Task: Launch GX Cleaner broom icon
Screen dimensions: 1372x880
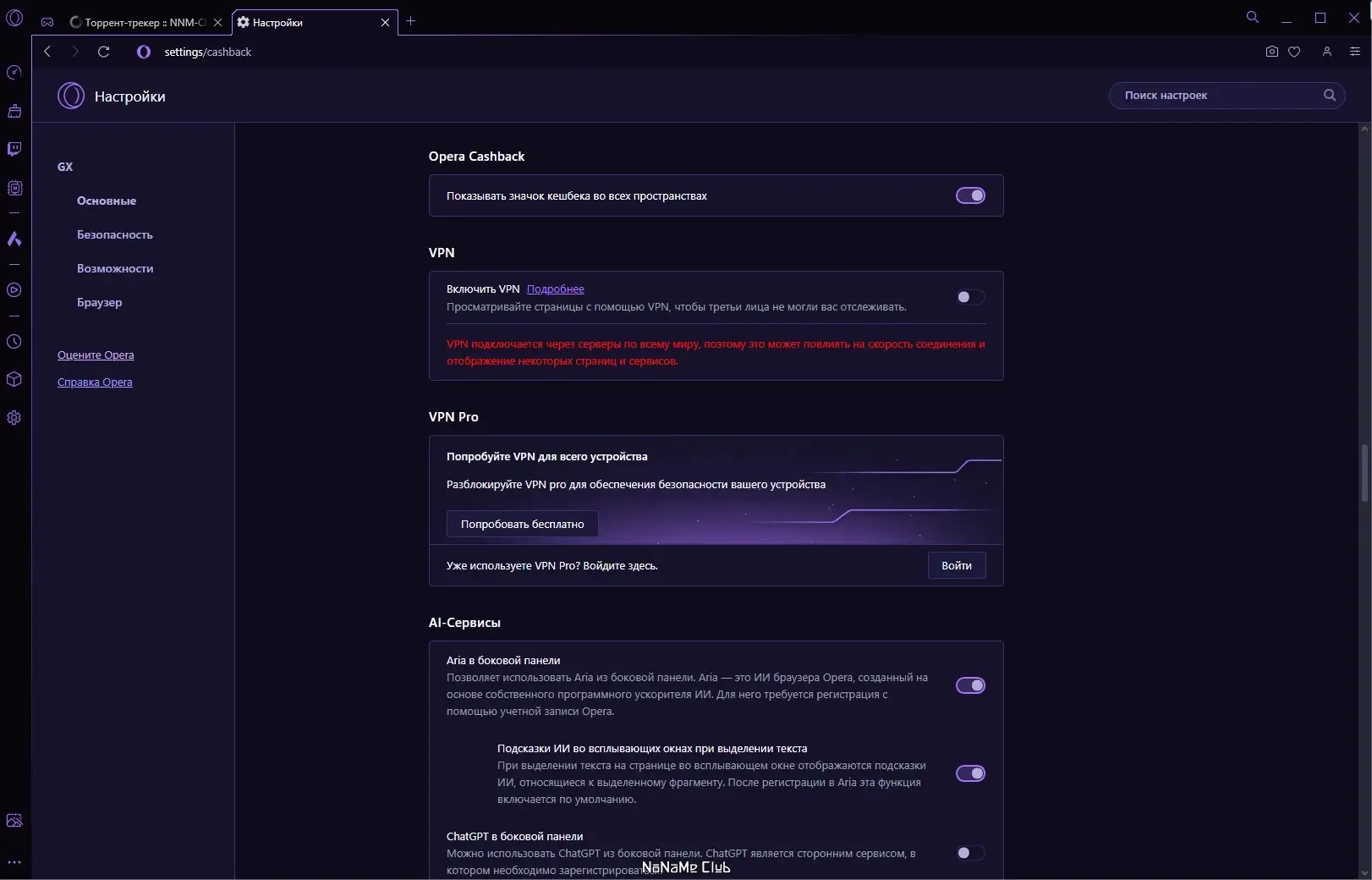Action: [14, 111]
